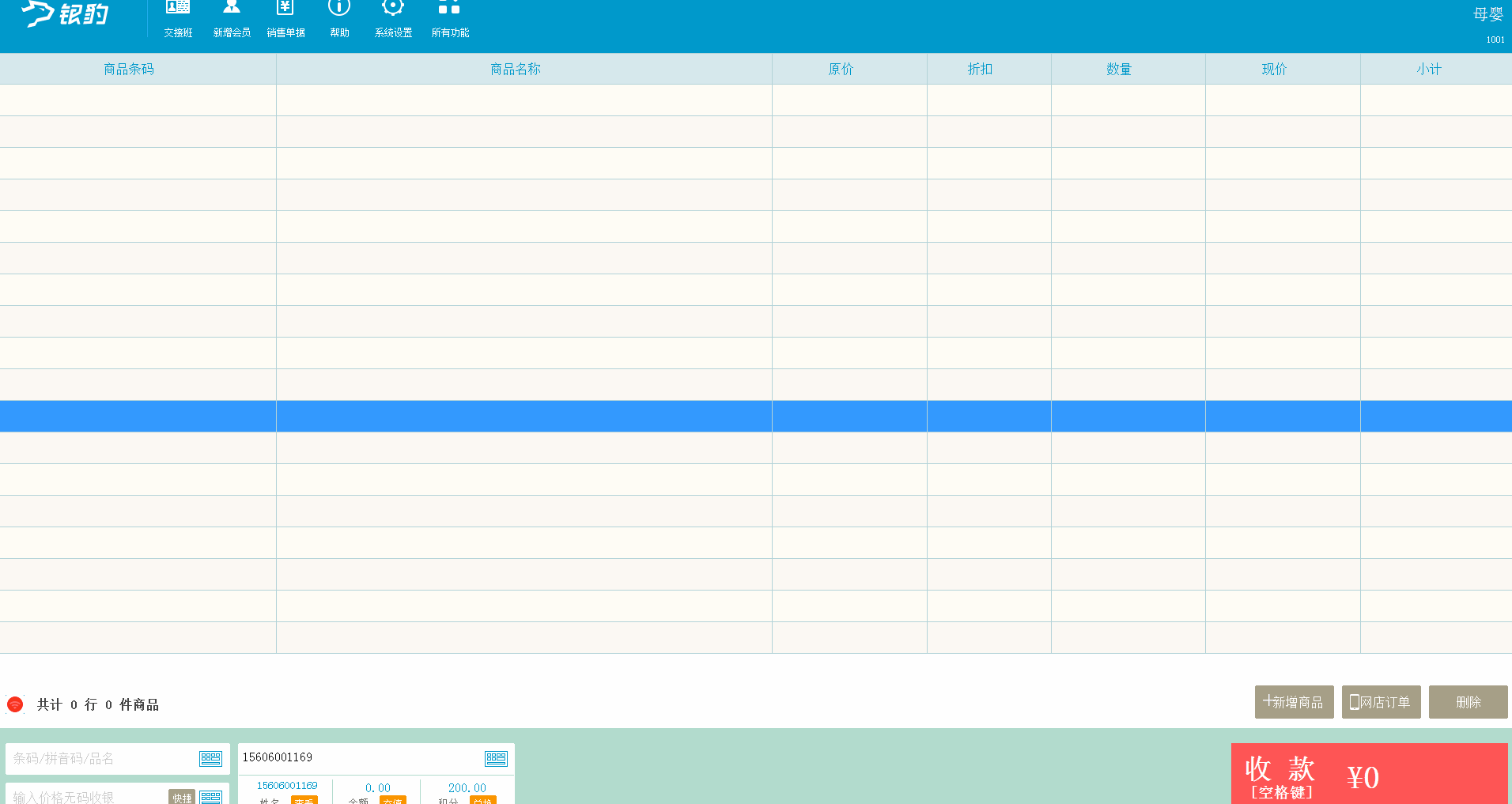Click the 删除 delete button
Viewport: 1512px width, 804px height.
coord(1468,702)
